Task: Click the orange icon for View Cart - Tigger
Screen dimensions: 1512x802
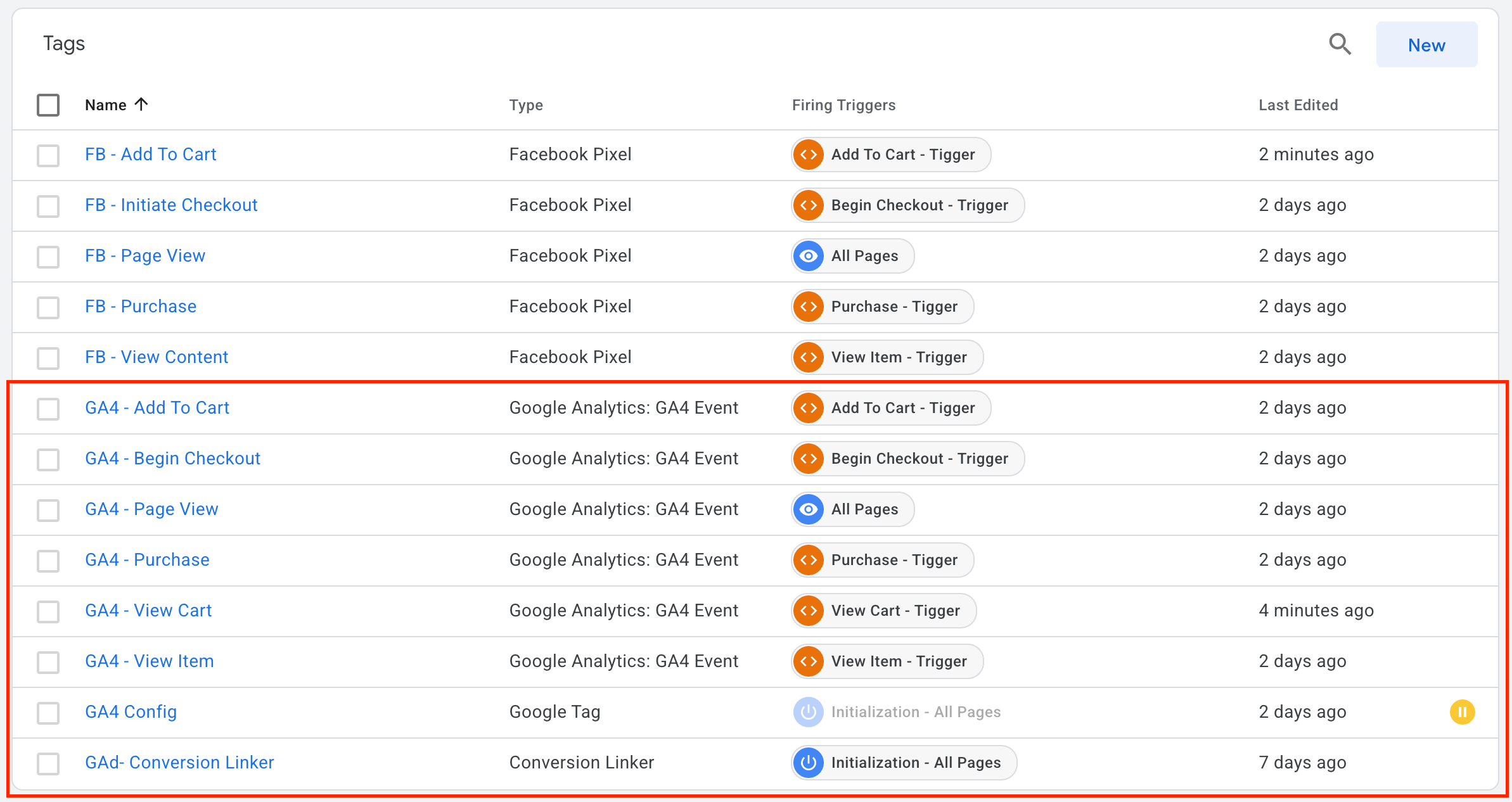Action: (809, 611)
